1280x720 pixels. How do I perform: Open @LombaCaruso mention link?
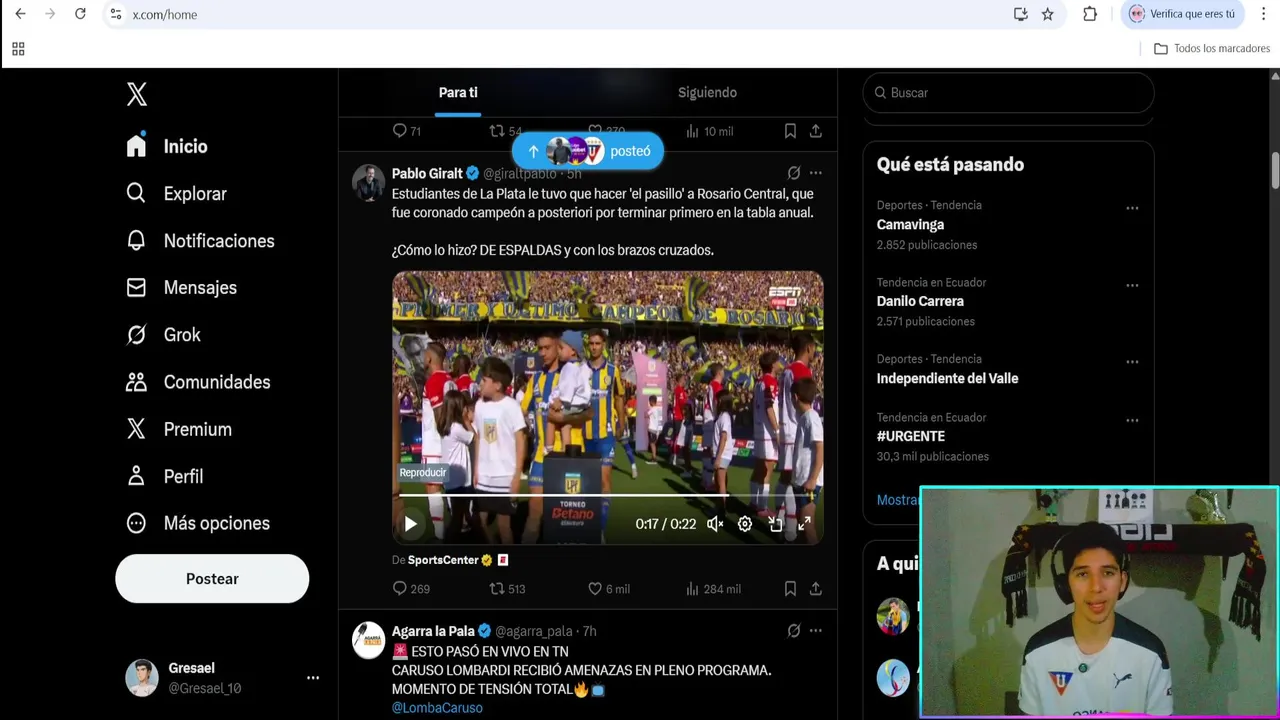(437, 708)
